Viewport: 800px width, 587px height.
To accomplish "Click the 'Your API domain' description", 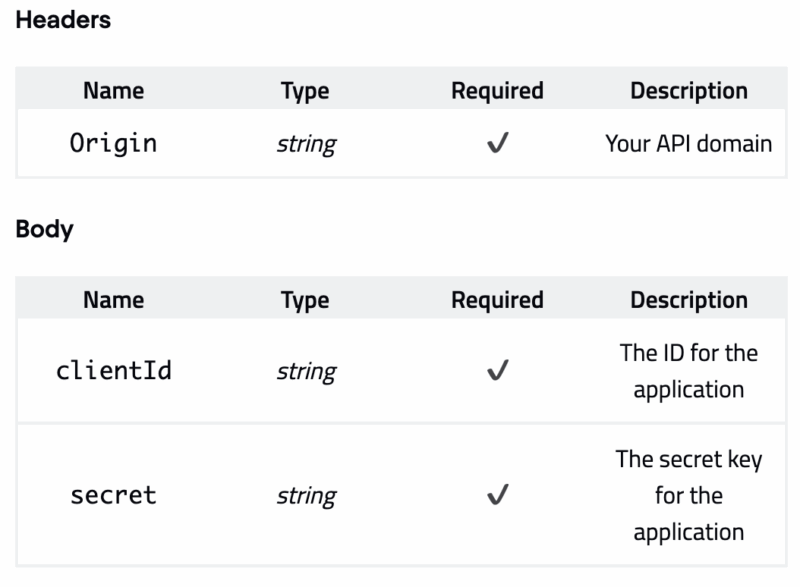I will tap(688, 143).
